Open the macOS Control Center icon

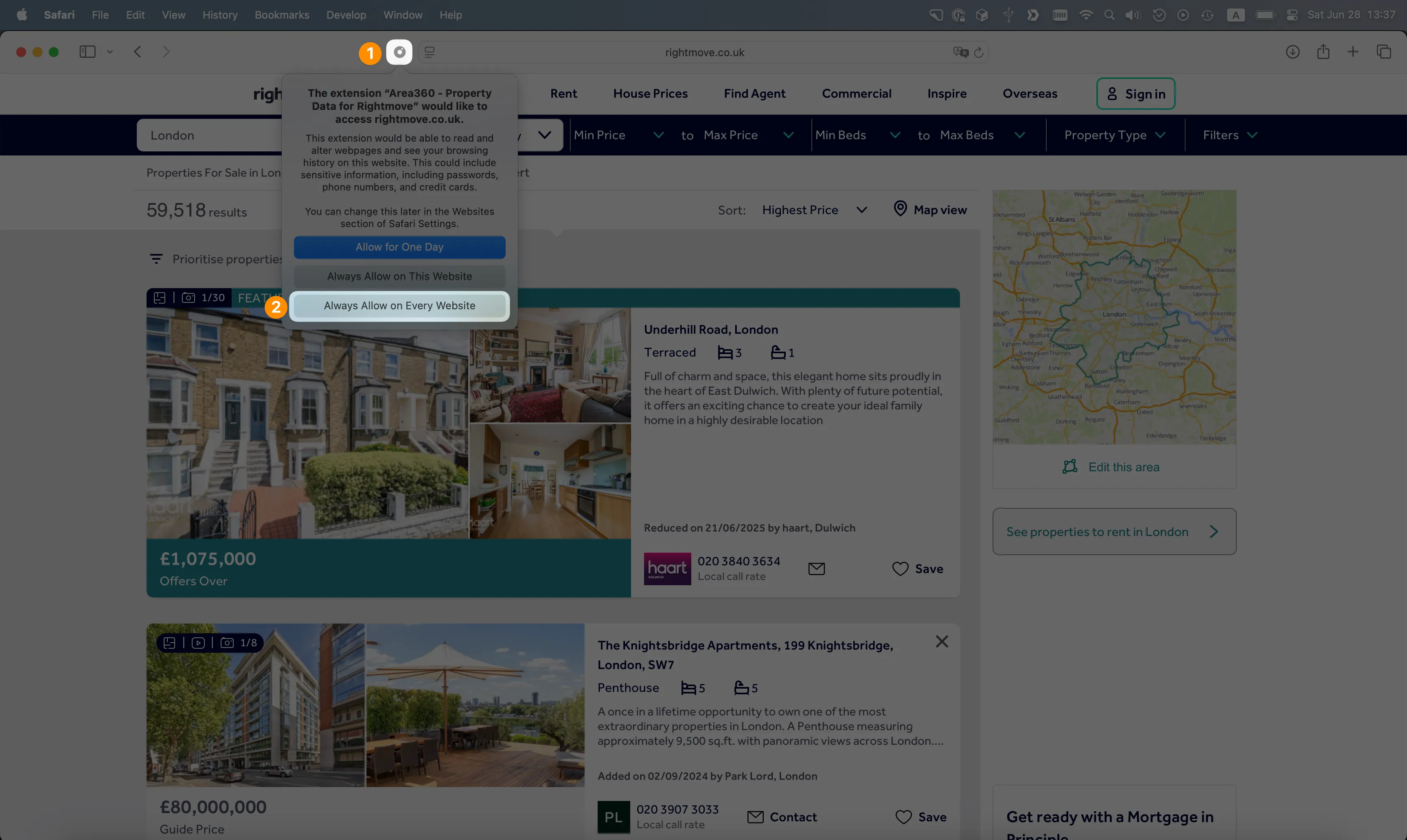[1292, 15]
